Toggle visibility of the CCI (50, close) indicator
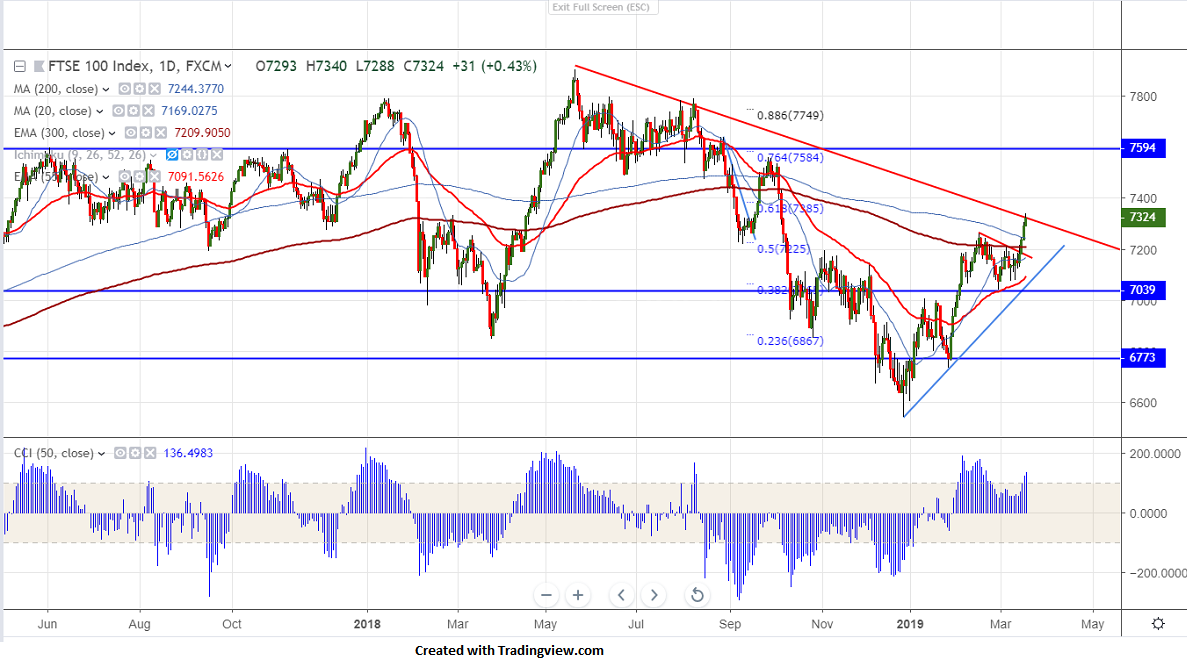The image size is (1187, 663). tap(120, 453)
